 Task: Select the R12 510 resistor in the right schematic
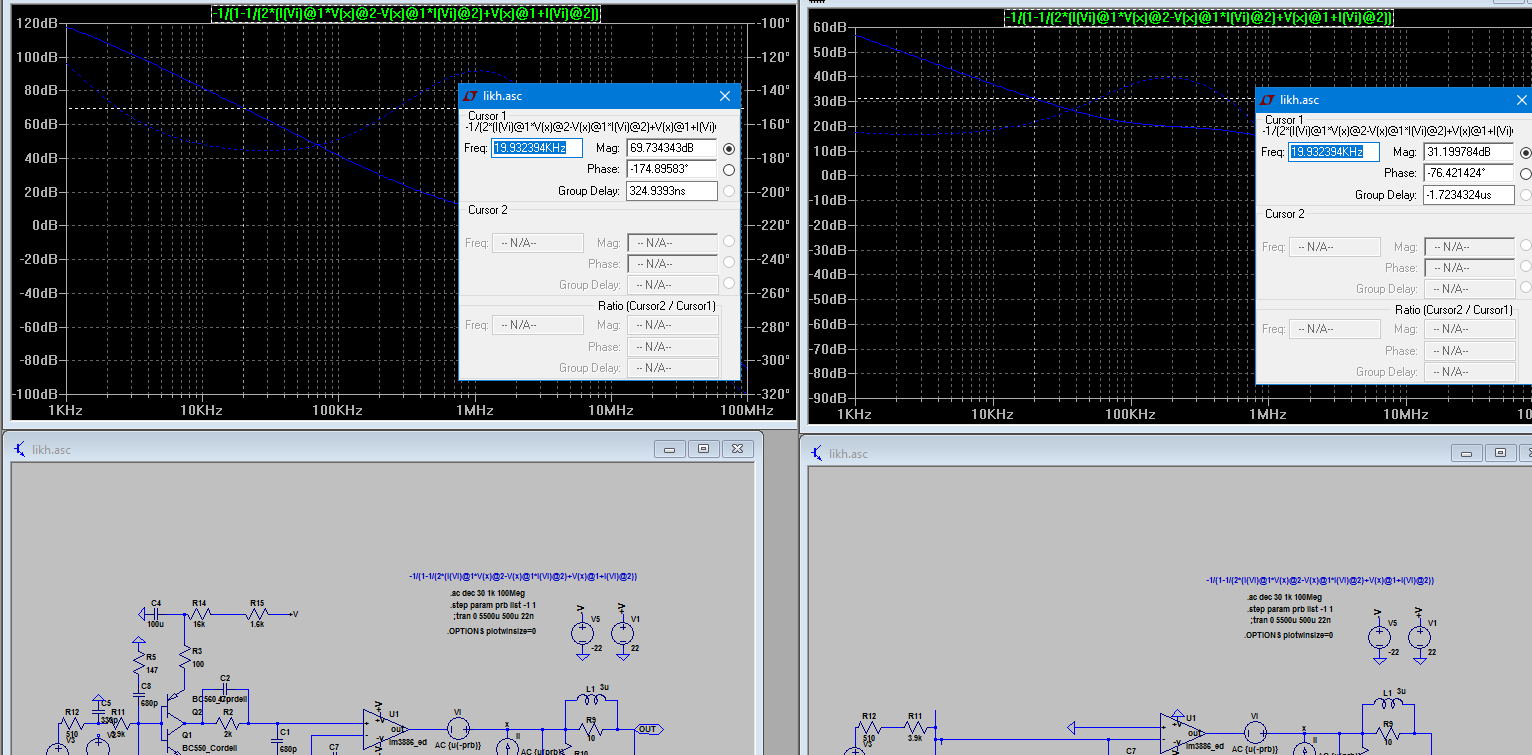(x=869, y=729)
